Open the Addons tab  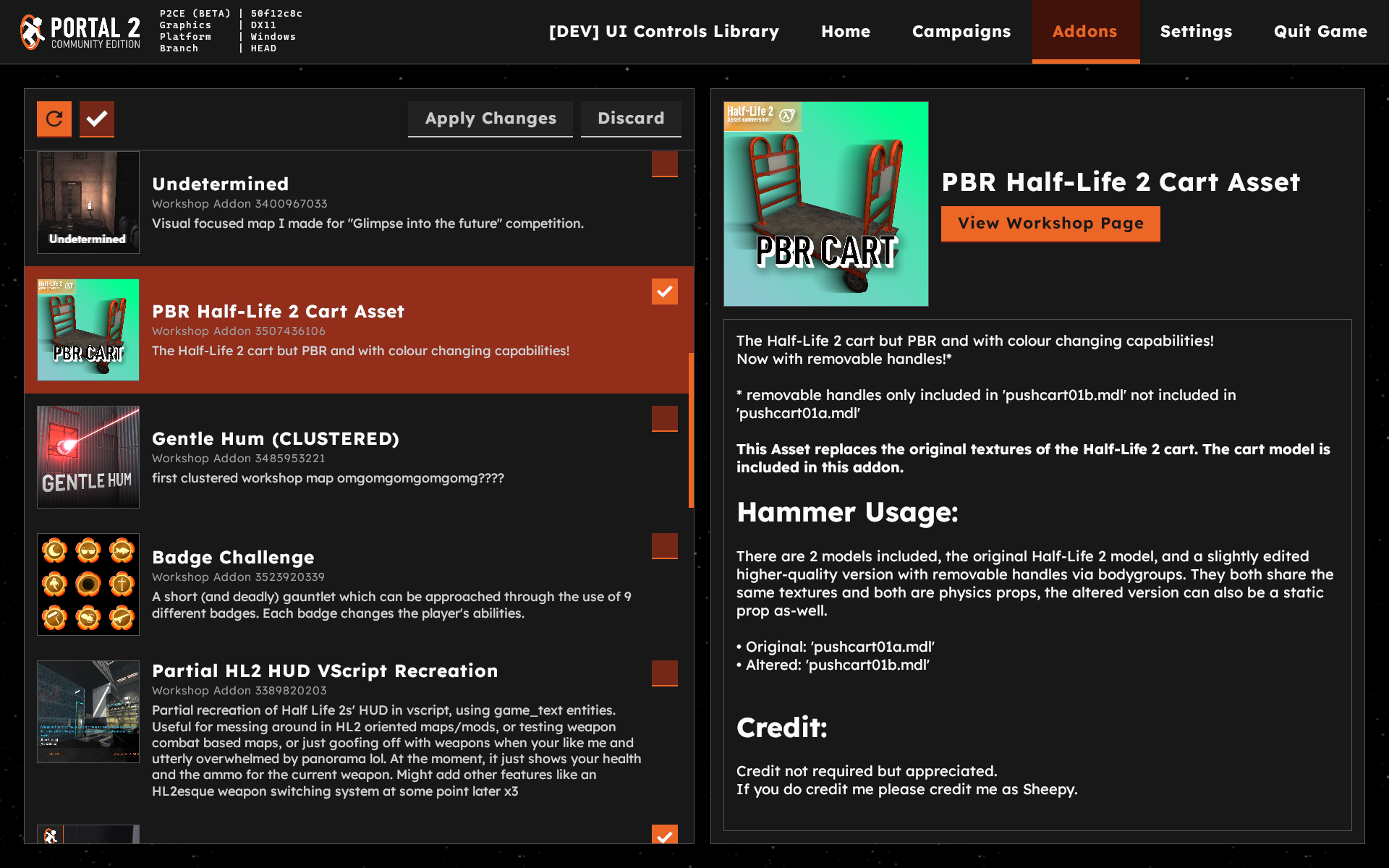1084,31
